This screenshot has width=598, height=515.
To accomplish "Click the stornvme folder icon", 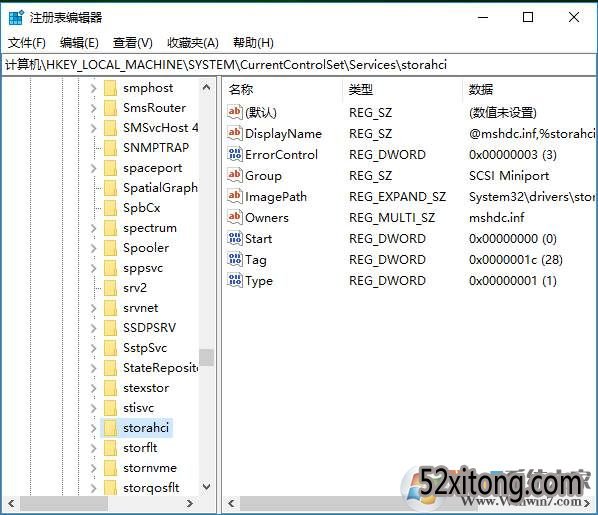I will point(111,468).
